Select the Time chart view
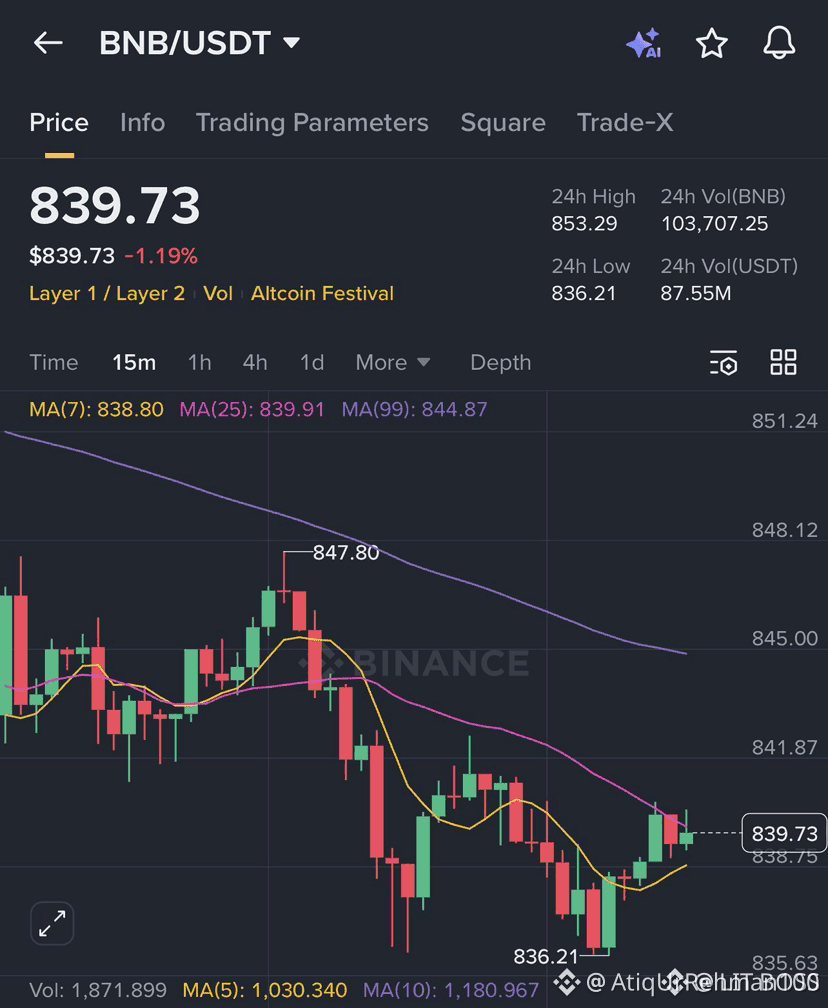Image resolution: width=828 pixels, height=1008 pixels. point(54,363)
